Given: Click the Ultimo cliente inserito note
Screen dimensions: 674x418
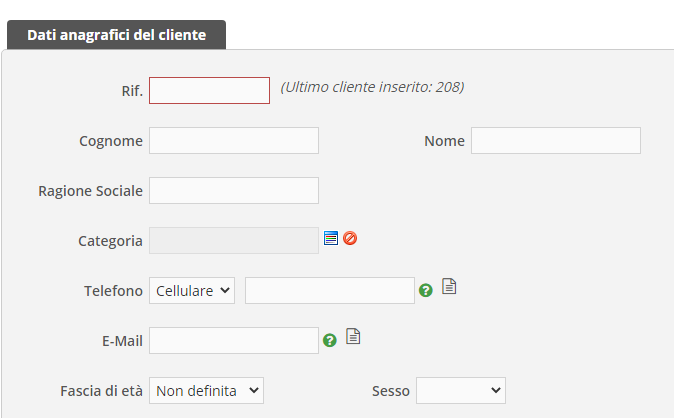Looking at the screenshot, I should point(372,87).
